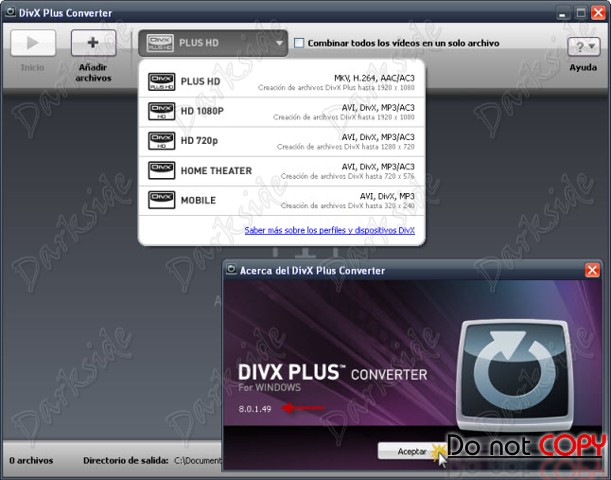
Task: Click the Creación de archivos DivX hasta 1280 x 720 text
Action: 346,147
